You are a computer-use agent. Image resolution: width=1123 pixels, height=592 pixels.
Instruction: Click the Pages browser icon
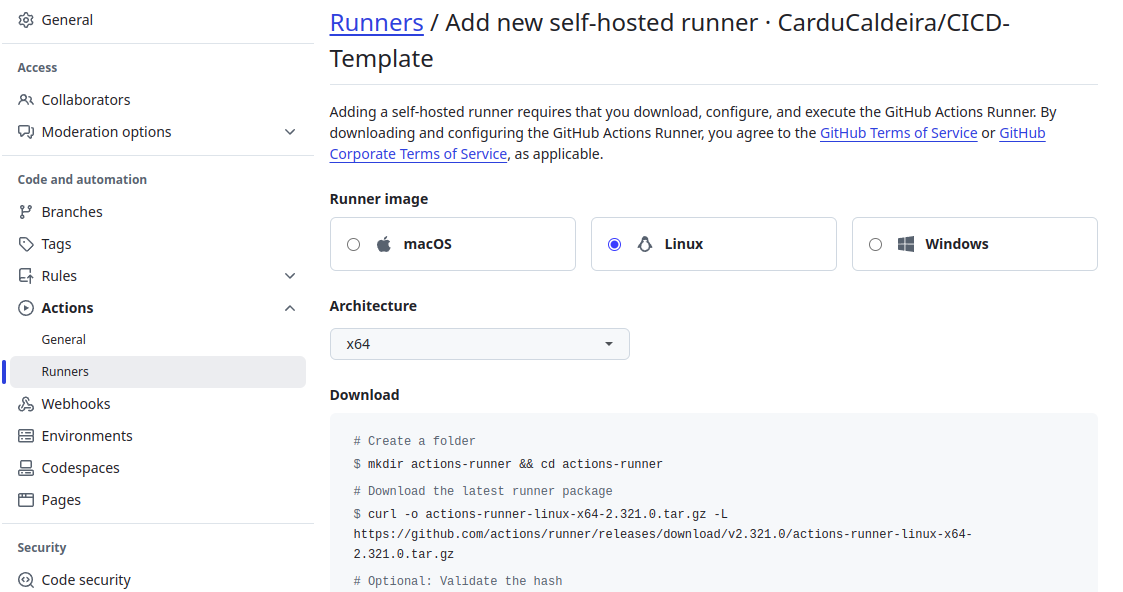click(26, 500)
